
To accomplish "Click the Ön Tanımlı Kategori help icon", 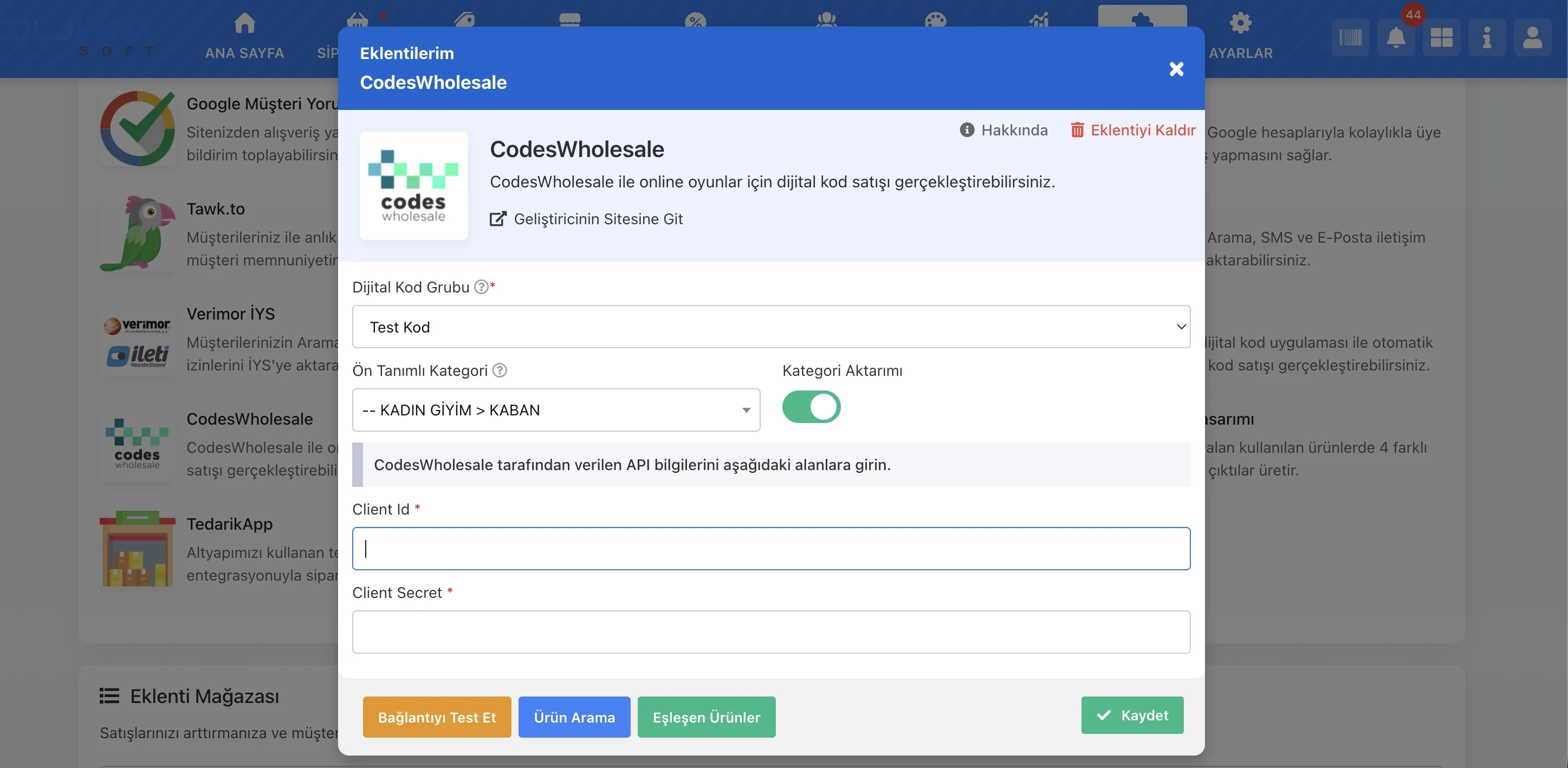I will [499, 370].
